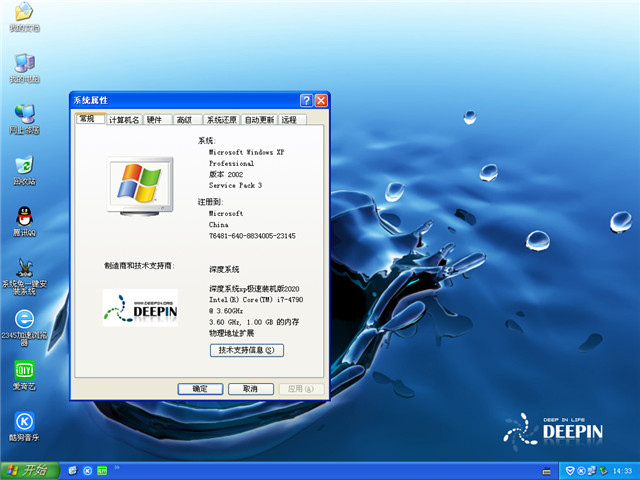Image resolution: width=640 pixels, height=480 pixels.
Task: Select the 2345加速浏览器 desktop icon
Action: 24,328
